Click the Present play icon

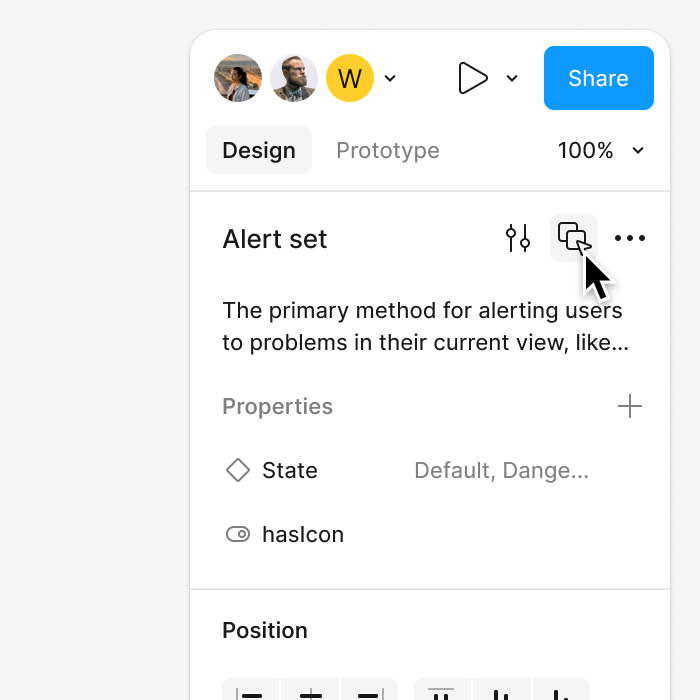click(x=472, y=78)
